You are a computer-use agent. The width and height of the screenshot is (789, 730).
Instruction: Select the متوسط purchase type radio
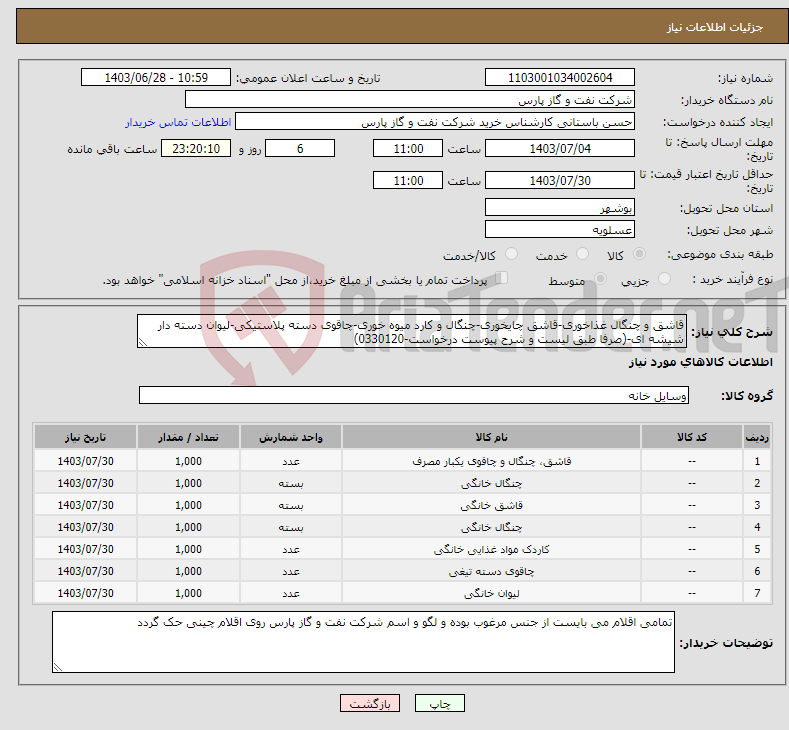(x=600, y=279)
